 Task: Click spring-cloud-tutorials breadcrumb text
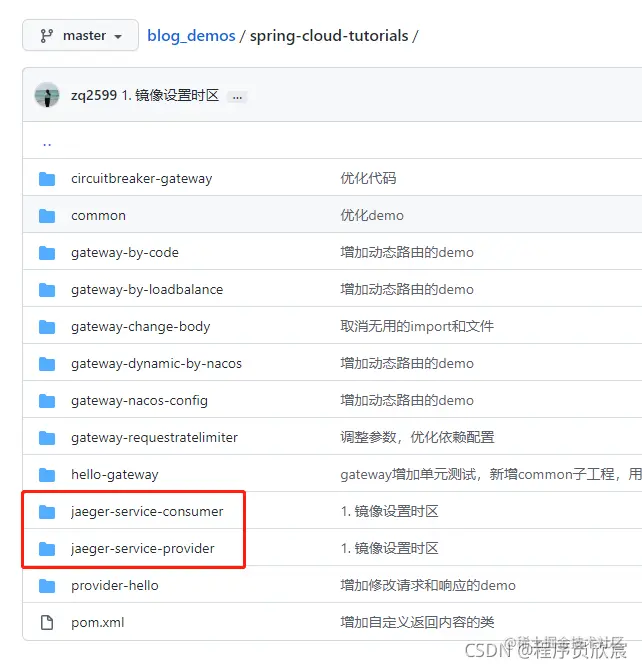329,36
